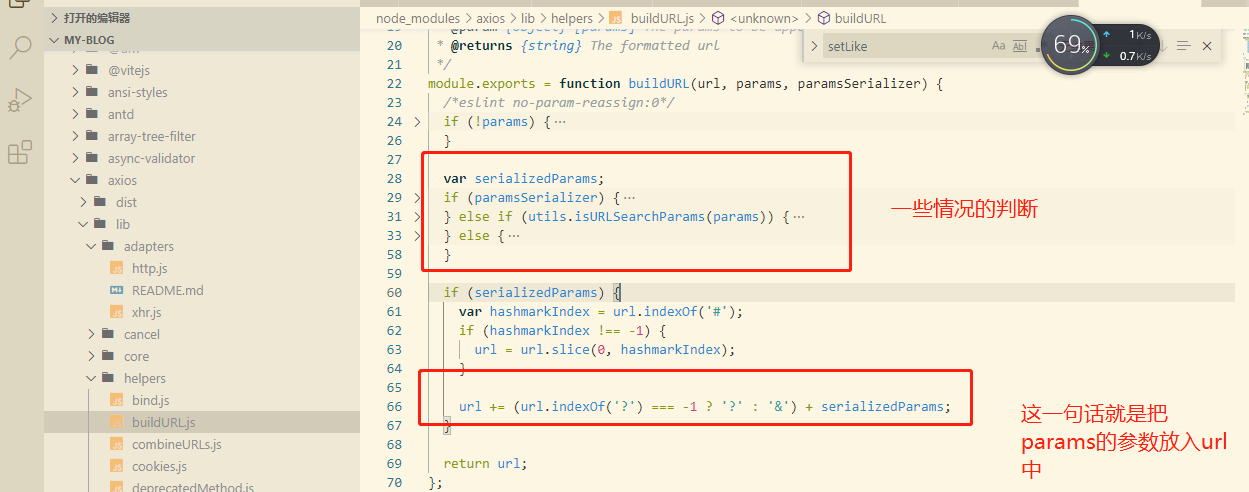The width and height of the screenshot is (1249, 492).
Task: Click the eslint no-param-reassign comment
Action: (559, 103)
